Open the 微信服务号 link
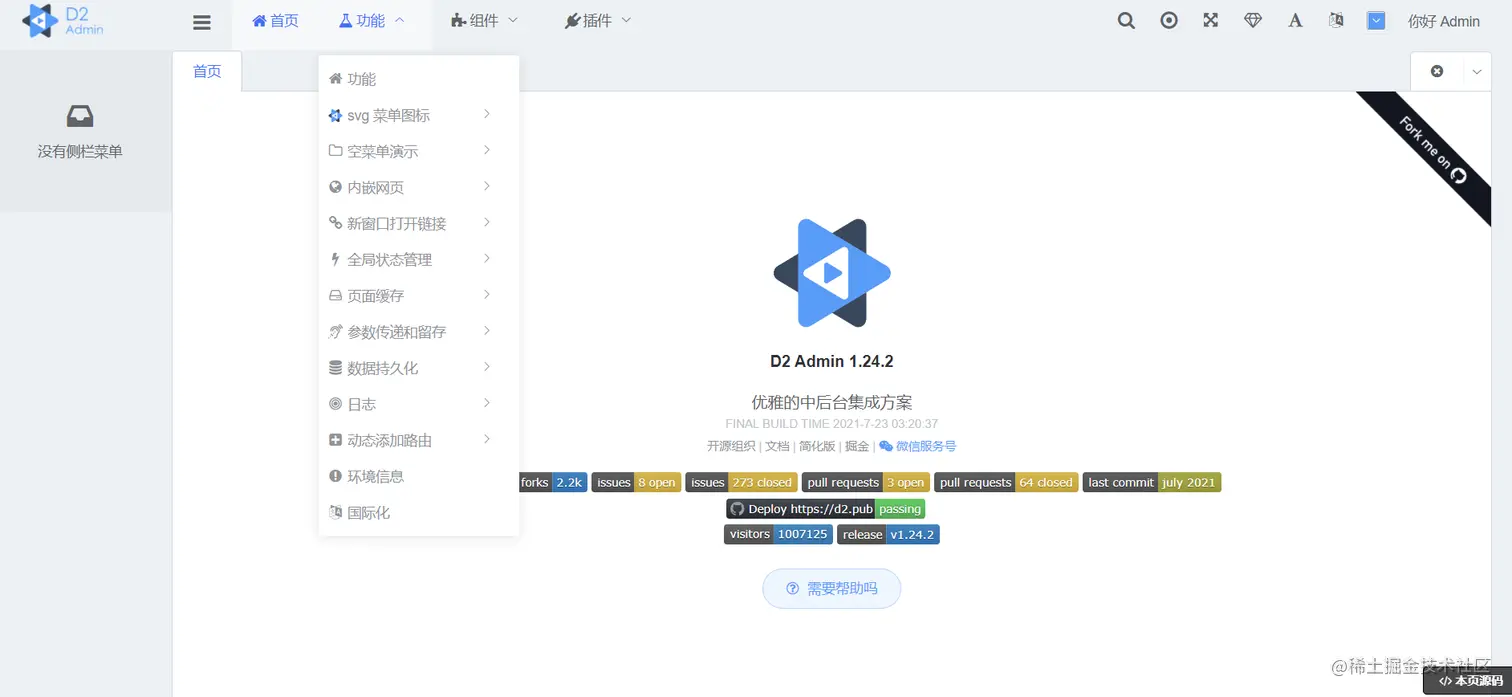Image resolution: width=1512 pixels, height=697 pixels. [917, 446]
